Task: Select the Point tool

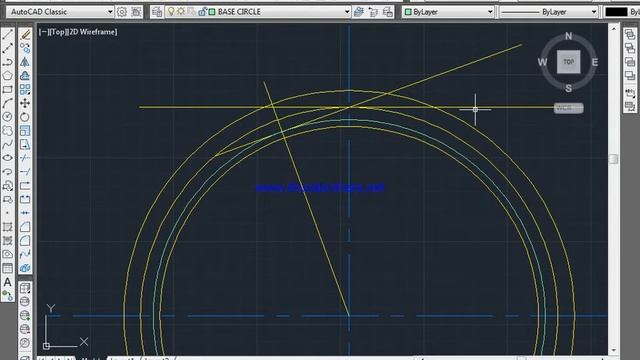Action: [x=7, y=213]
